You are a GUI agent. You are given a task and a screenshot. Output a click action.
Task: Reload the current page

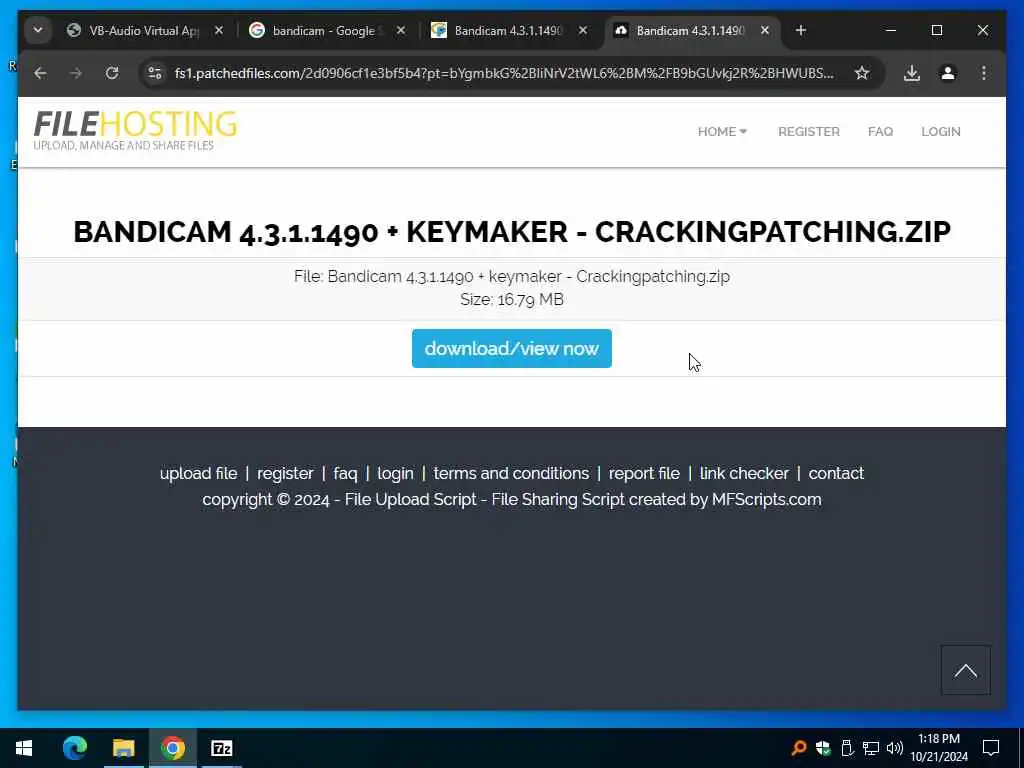[x=112, y=73]
